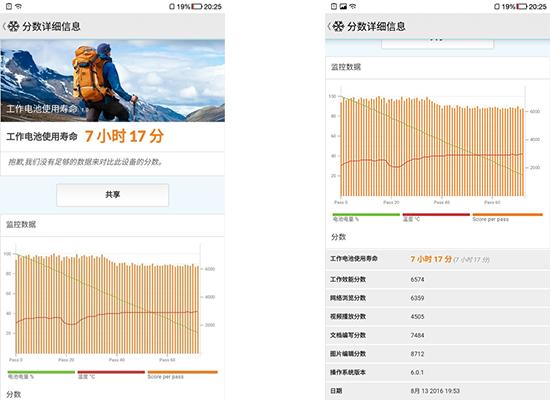Tap the hiker banner image on left screen
Screen dimensions: 550x400
coord(112,81)
